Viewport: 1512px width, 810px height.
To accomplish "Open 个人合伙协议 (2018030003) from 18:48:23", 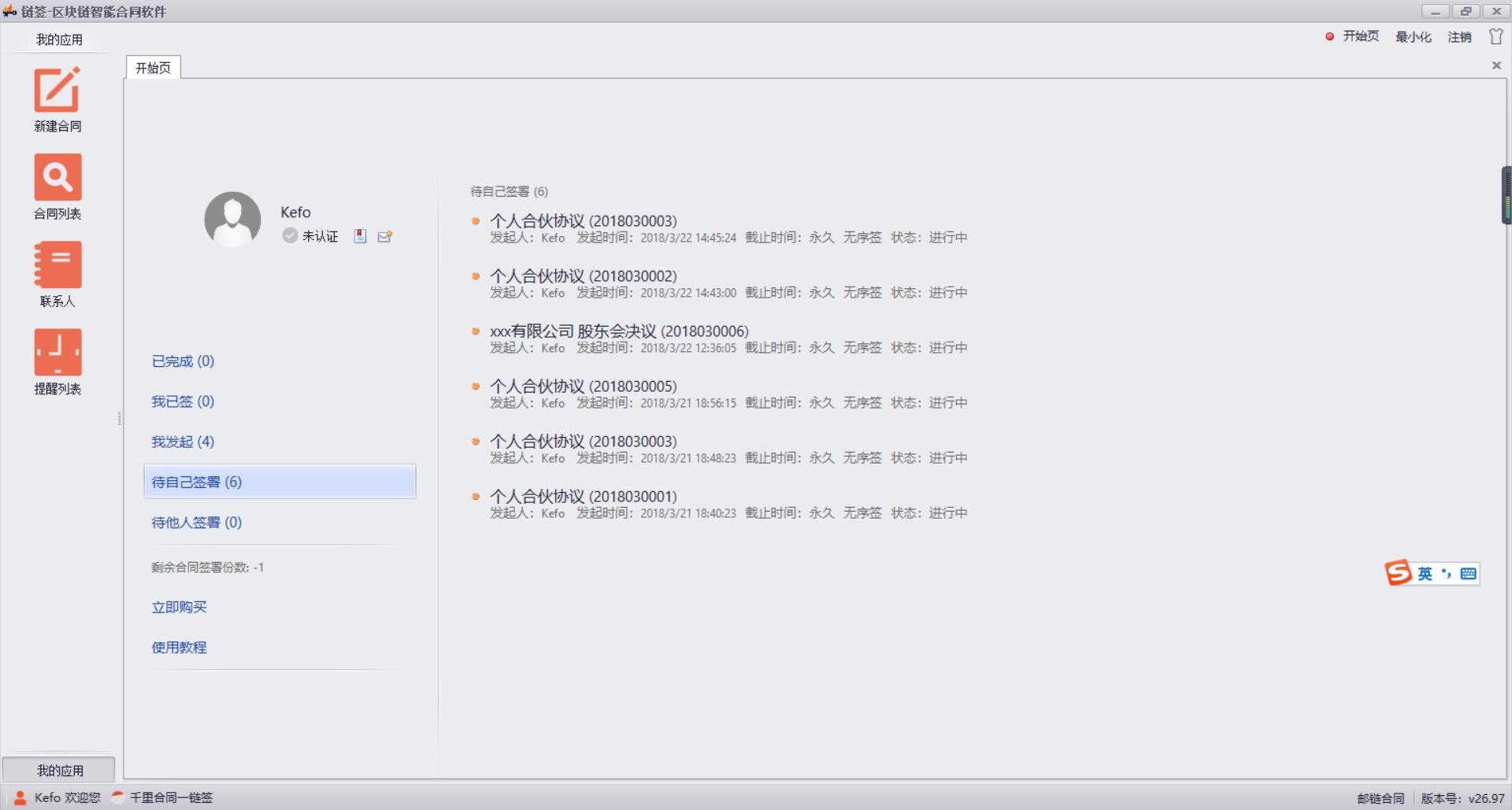I will [x=584, y=442].
